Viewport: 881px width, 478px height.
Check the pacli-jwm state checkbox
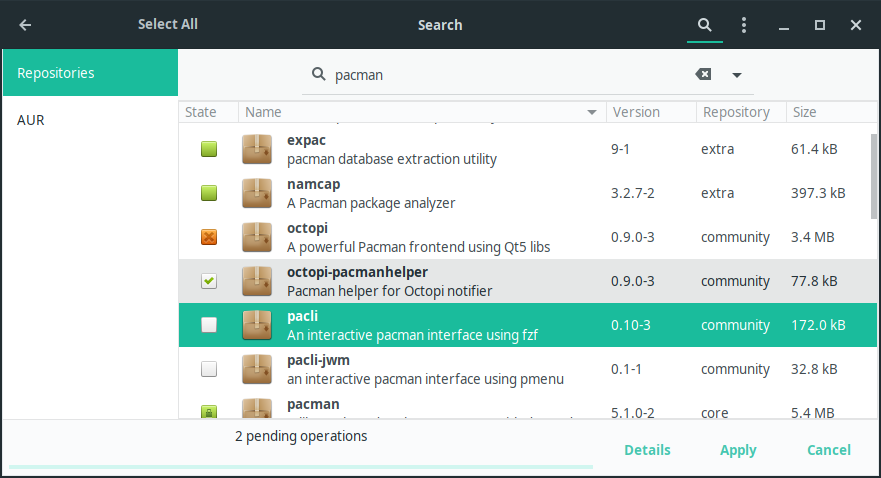coord(209,369)
